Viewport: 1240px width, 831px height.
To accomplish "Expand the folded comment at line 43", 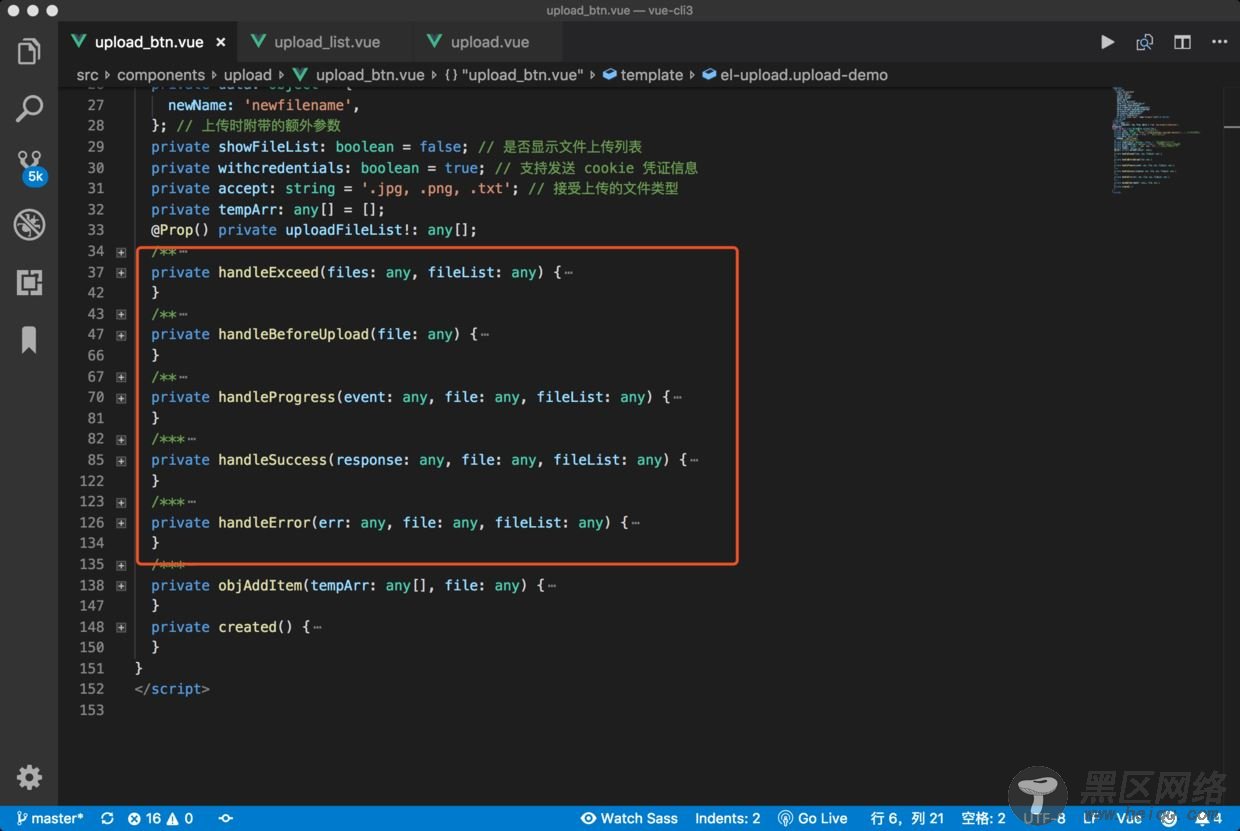I will (x=121, y=314).
